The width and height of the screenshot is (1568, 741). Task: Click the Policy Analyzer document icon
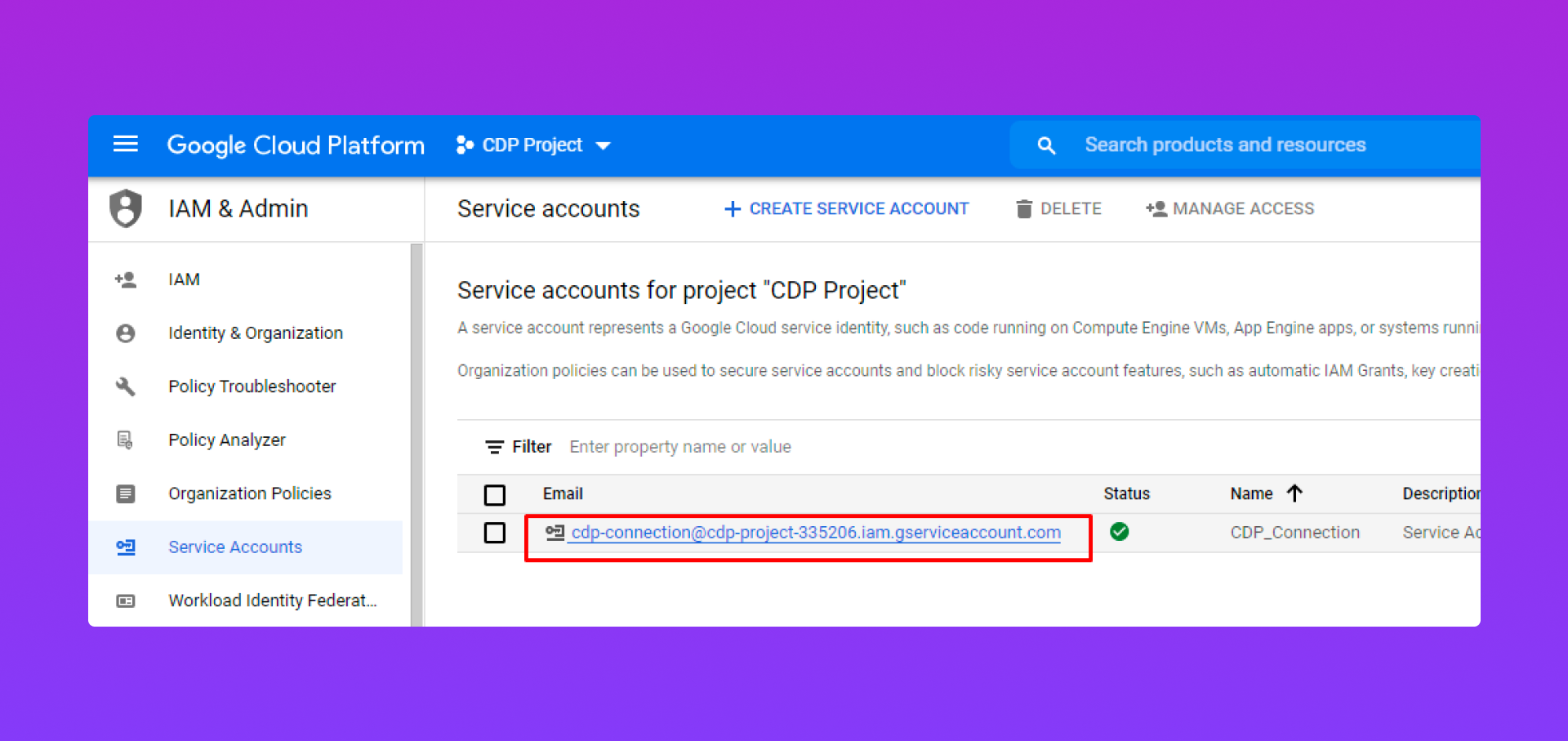(125, 440)
